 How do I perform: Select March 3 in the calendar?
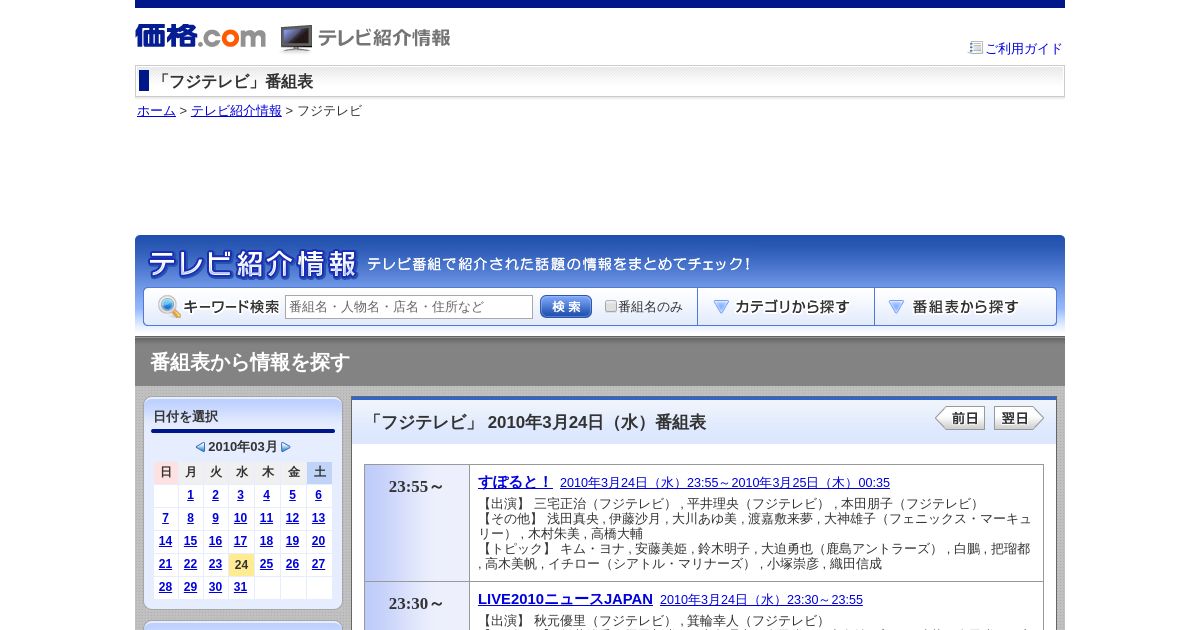tap(240, 495)
